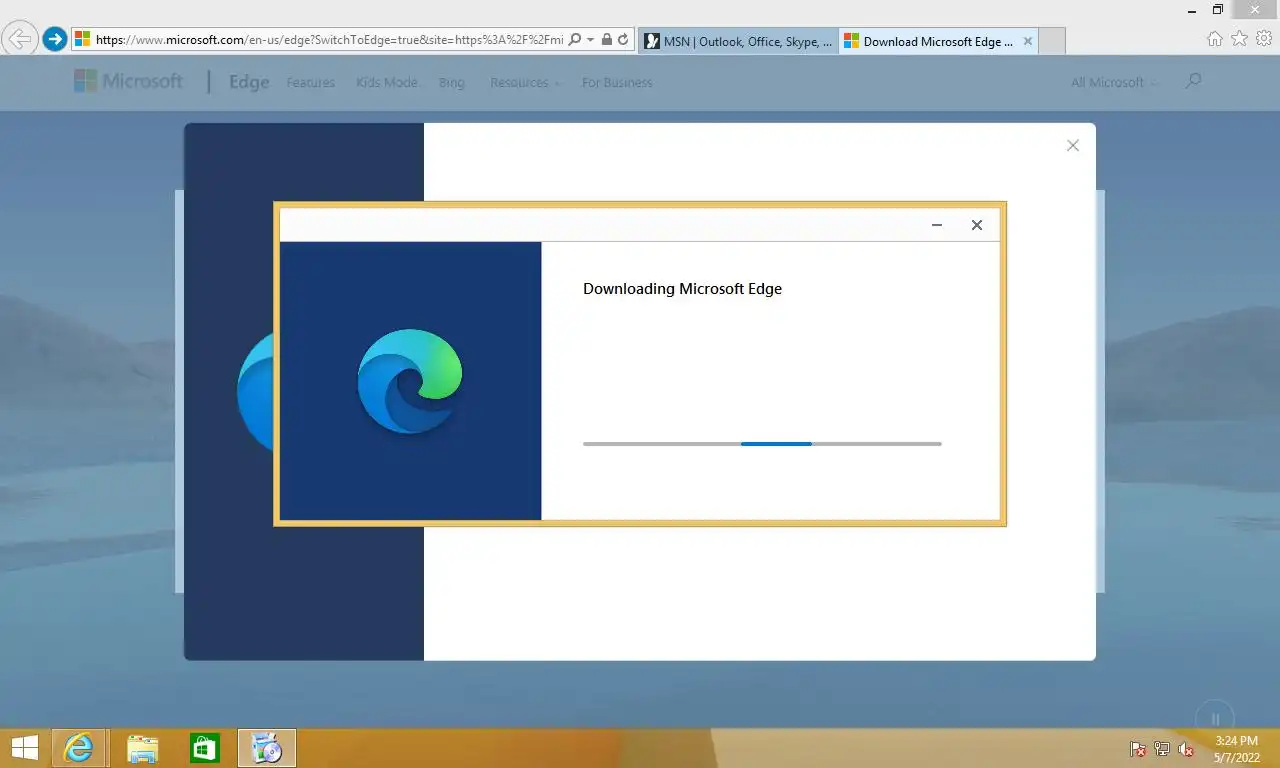Open the Kids Mode navigation link

click(387, 83)
